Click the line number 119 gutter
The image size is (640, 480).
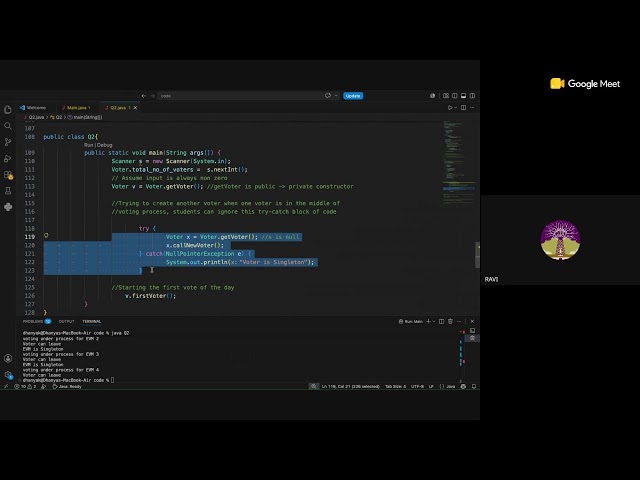point(30,237)
